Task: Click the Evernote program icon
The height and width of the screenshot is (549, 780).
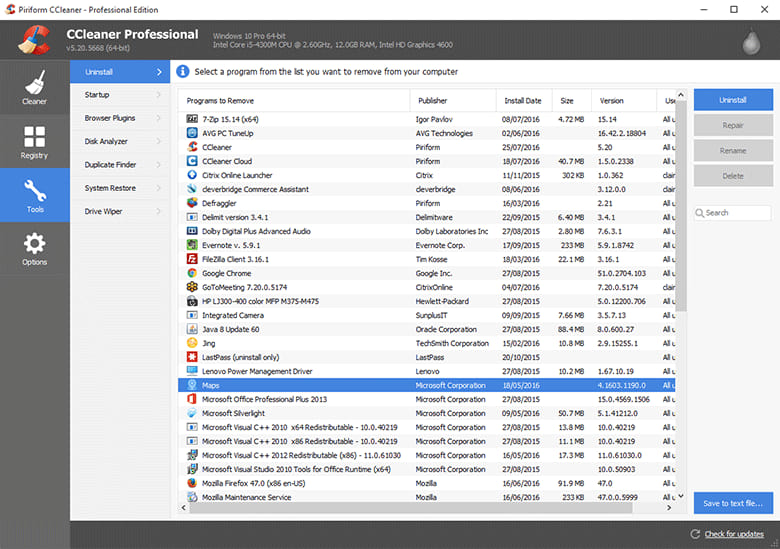Action: coord(192,245)
